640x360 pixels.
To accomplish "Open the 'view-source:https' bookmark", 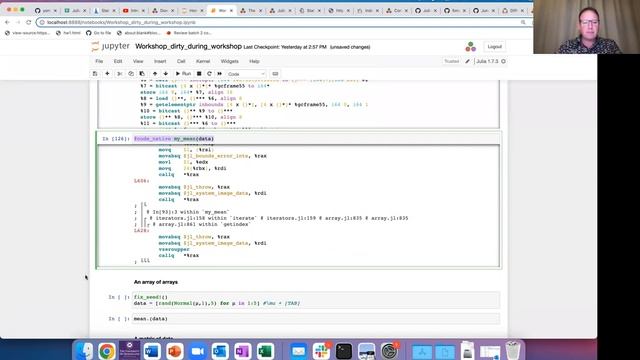I will (27, 33).
